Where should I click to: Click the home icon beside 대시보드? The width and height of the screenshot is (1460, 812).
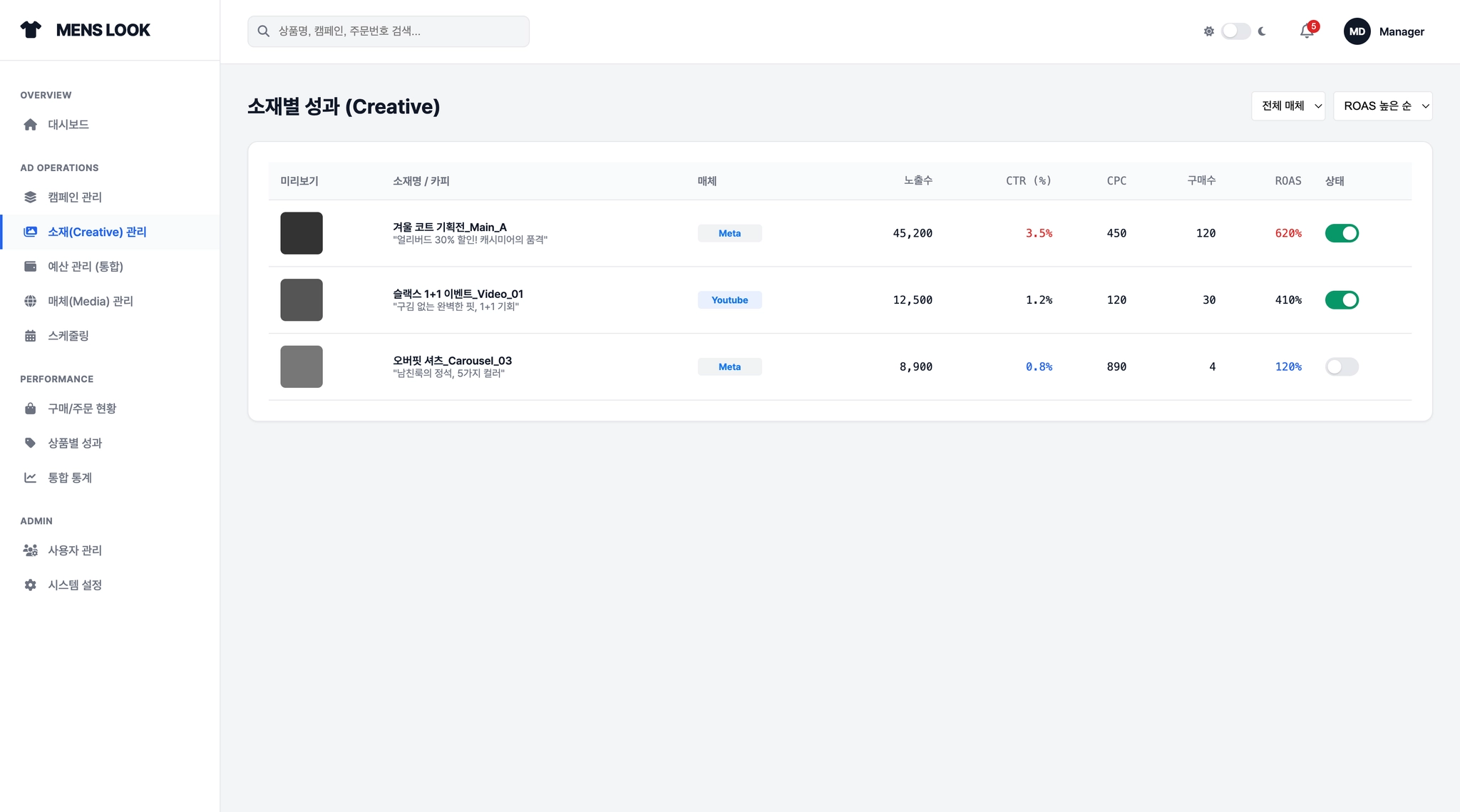pyautogui.click(x=30, y=125)
